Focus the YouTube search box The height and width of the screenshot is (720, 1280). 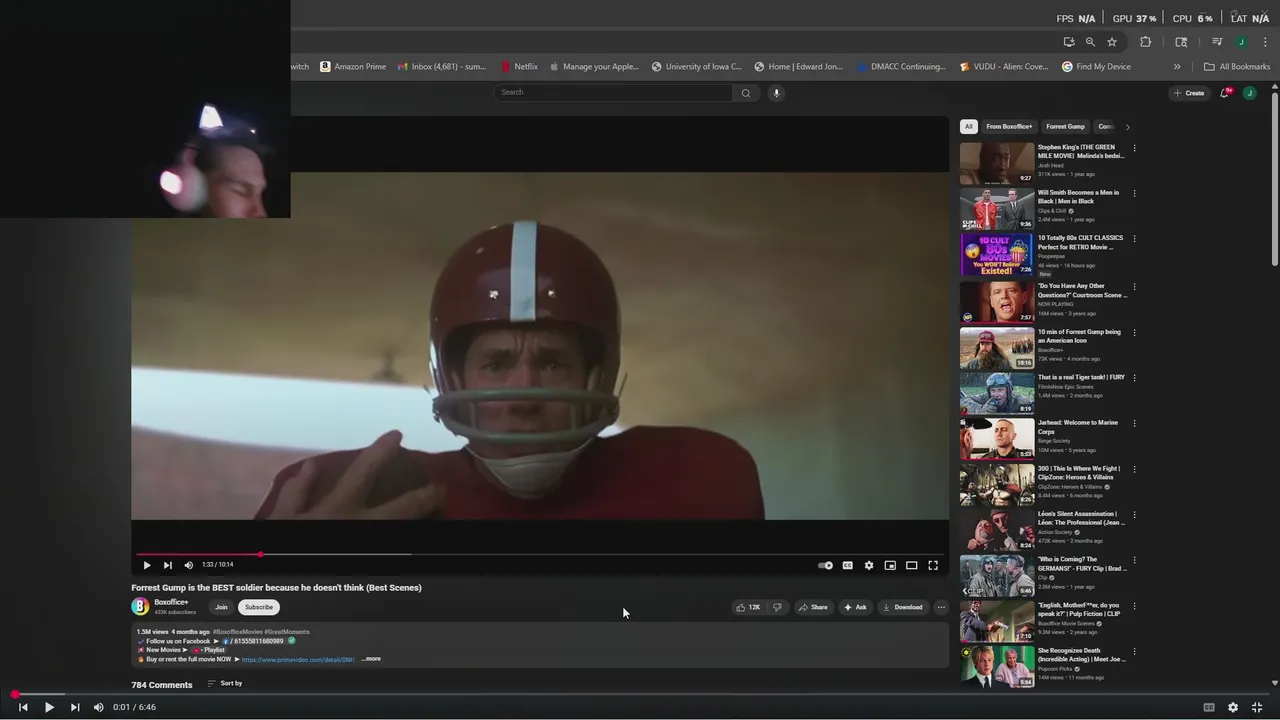tap(614, 92)
